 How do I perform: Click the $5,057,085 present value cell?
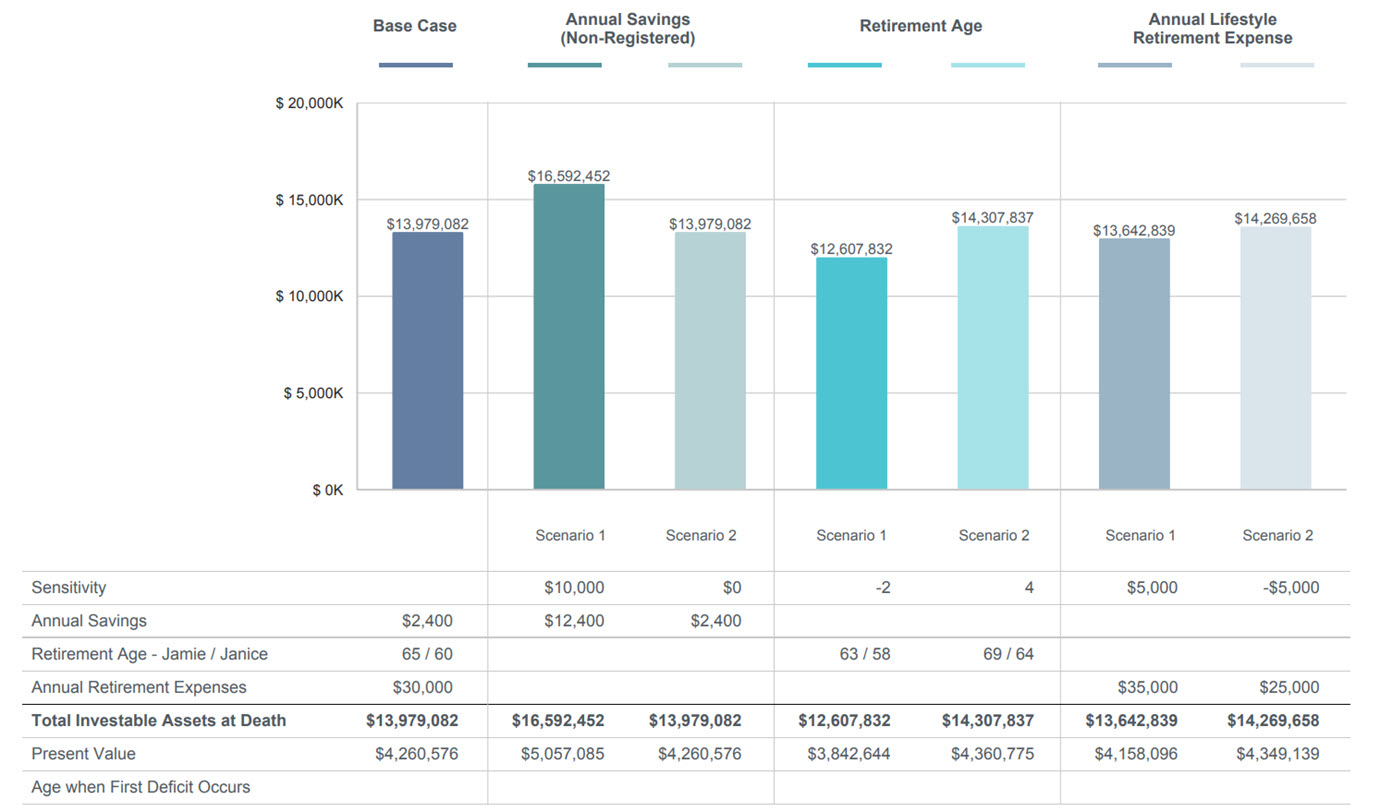click(x=563, y=754)
